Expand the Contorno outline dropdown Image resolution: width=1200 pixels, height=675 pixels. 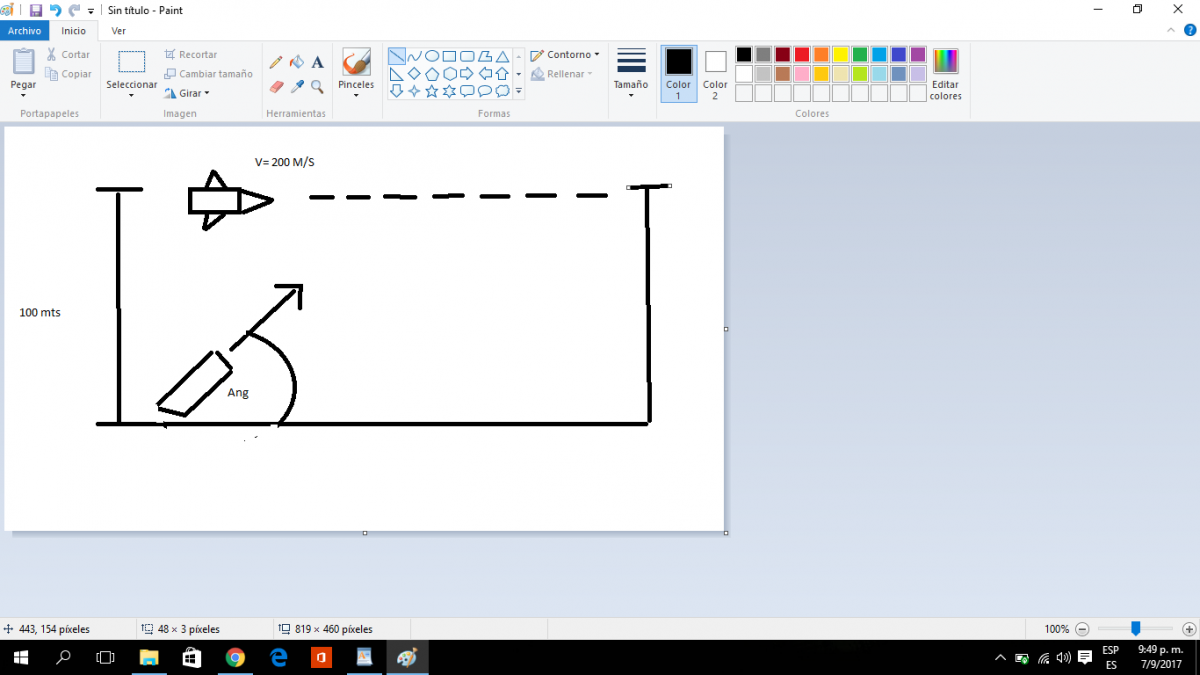coord(566,55)
